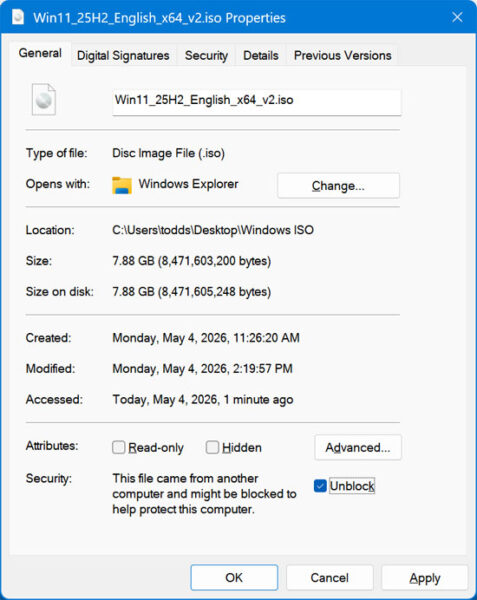477x600 pixels.
Task: Click the Change... button
Action: click(x=338, y=186)
